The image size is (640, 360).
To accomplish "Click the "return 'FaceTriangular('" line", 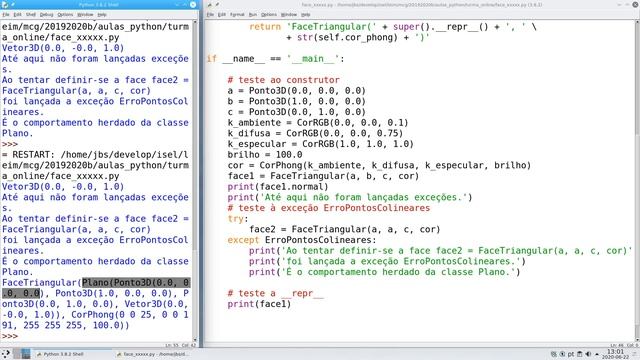I will [x=393, y=27].
